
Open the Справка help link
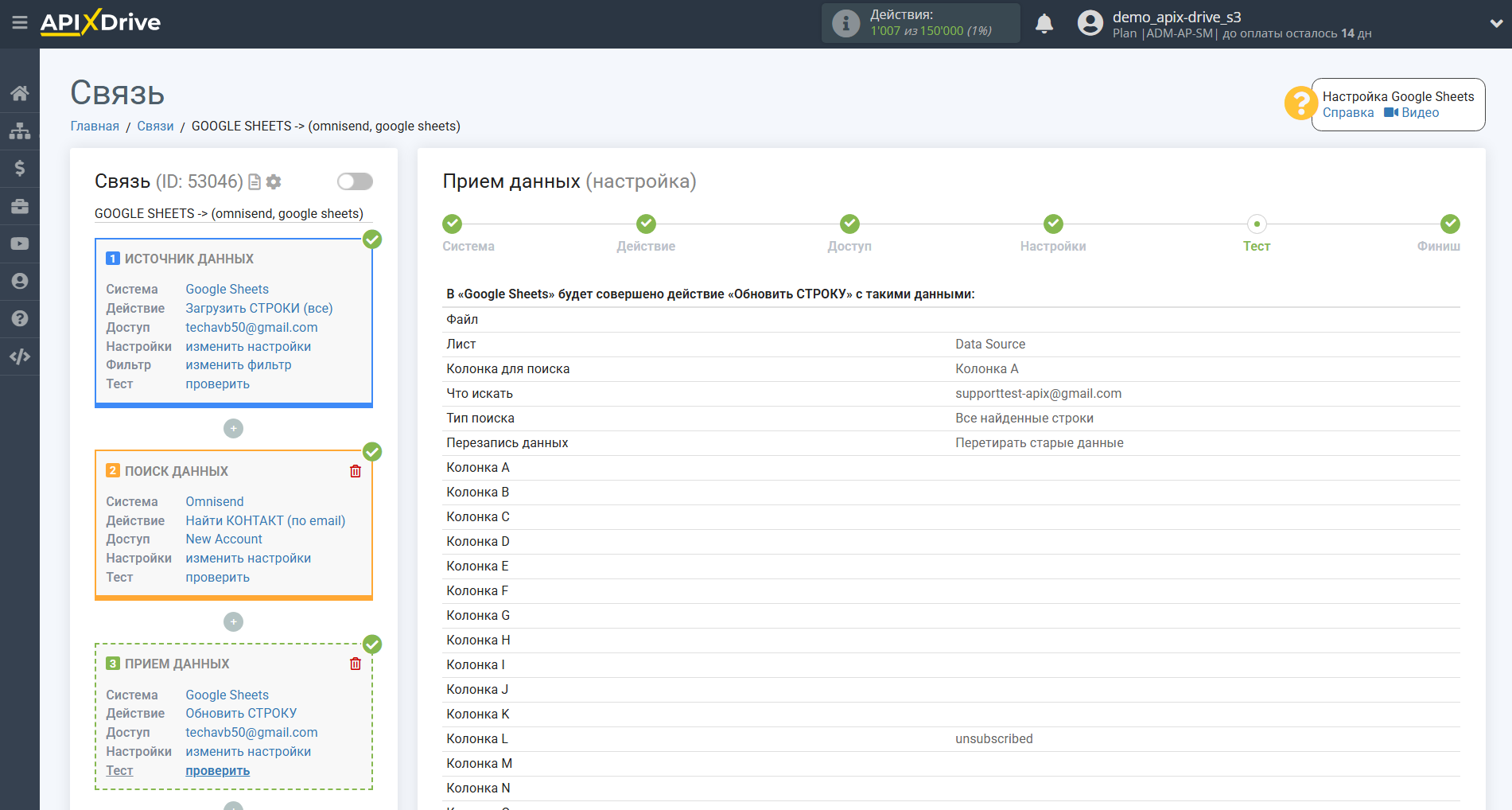coord(1347,113)
